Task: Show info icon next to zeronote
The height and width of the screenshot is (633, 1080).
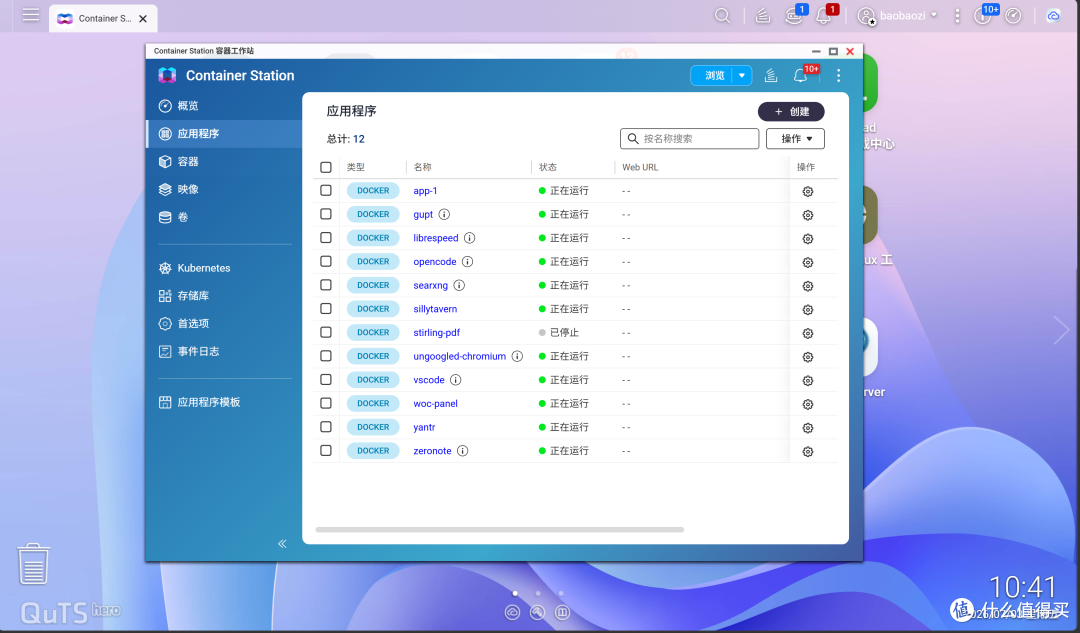Action: [x=462, y=450]
